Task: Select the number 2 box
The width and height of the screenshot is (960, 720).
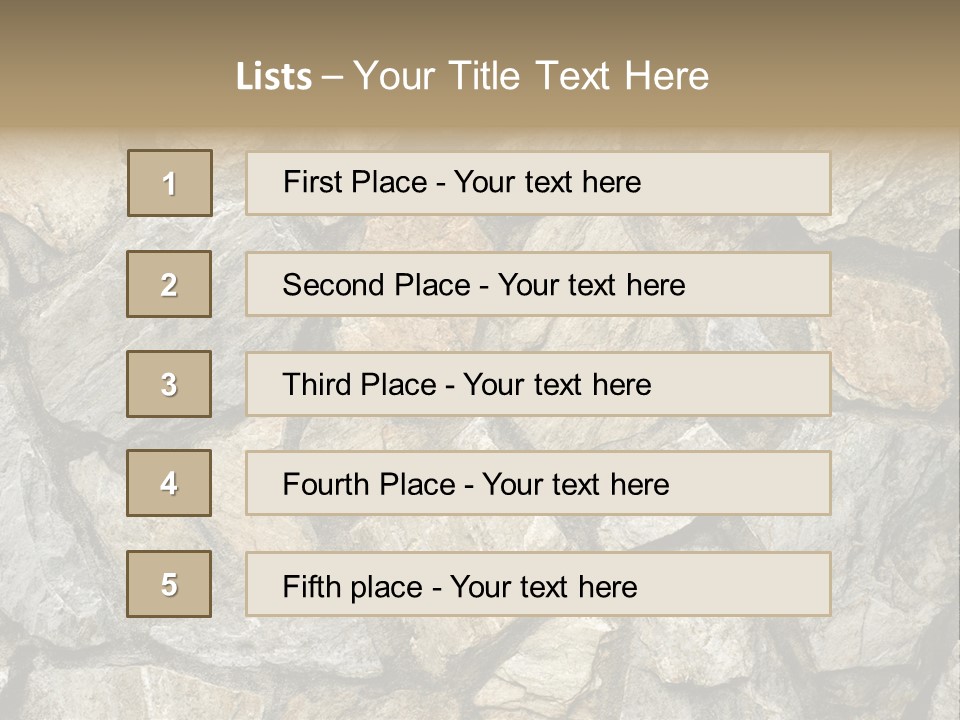Action: tap(169, 284)
